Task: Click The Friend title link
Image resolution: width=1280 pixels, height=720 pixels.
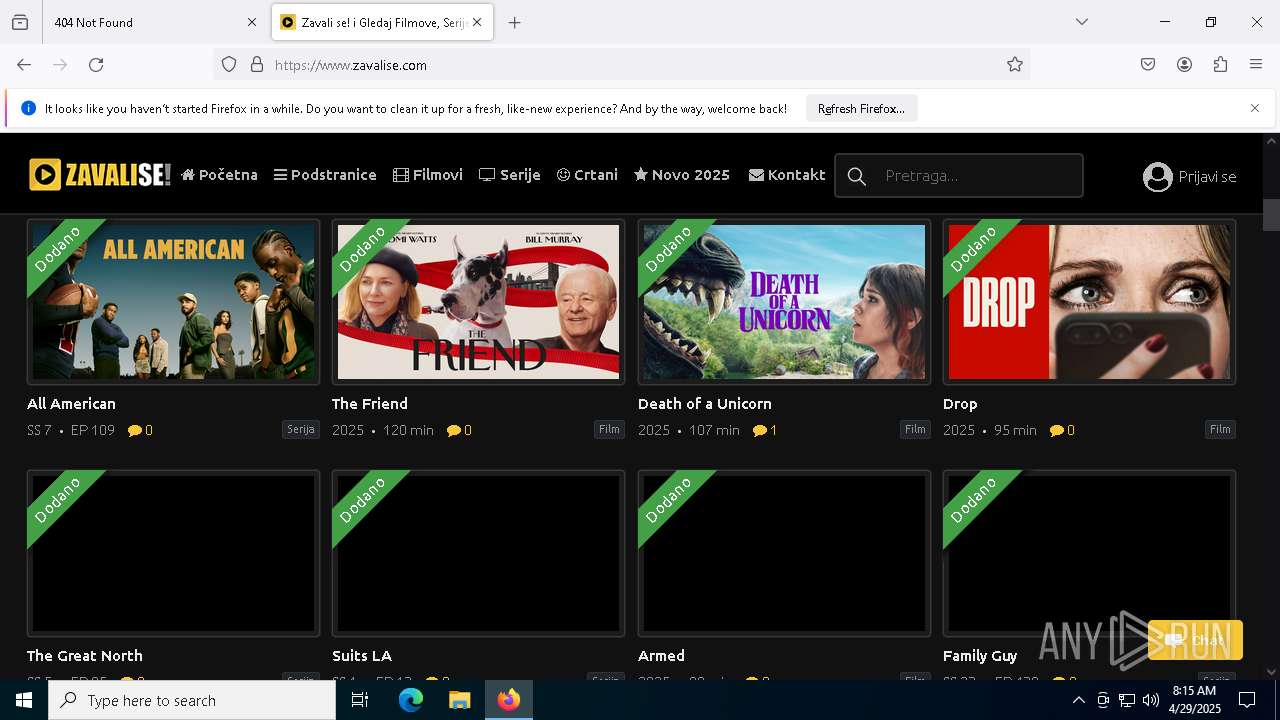Action: pyautogui.click(x=370, y=404)
